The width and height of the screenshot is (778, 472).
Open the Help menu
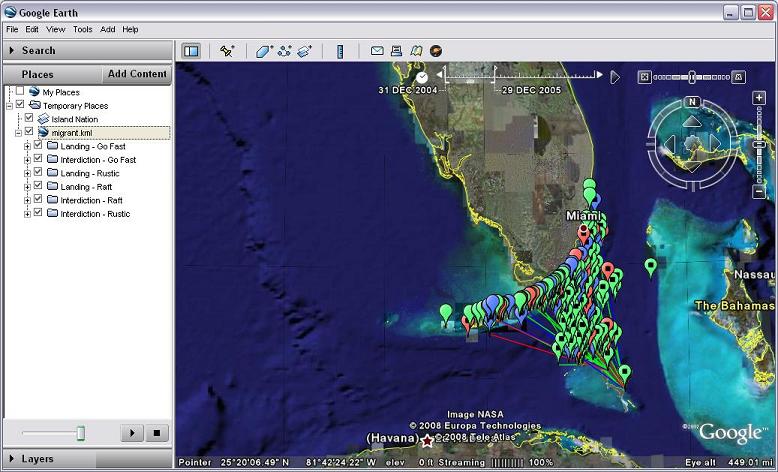(x=130, y=29)
